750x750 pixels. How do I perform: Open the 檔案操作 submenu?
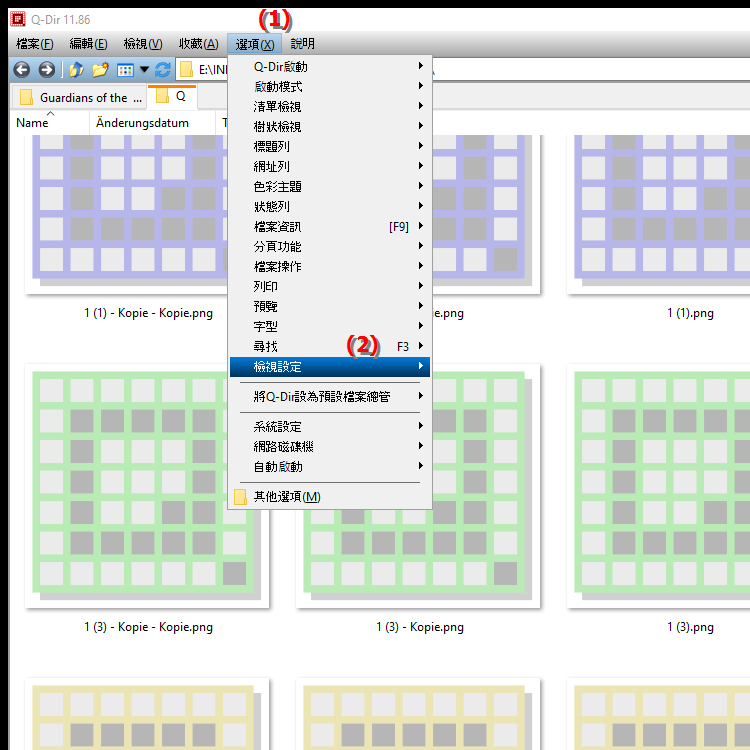[x=330, y=266]
